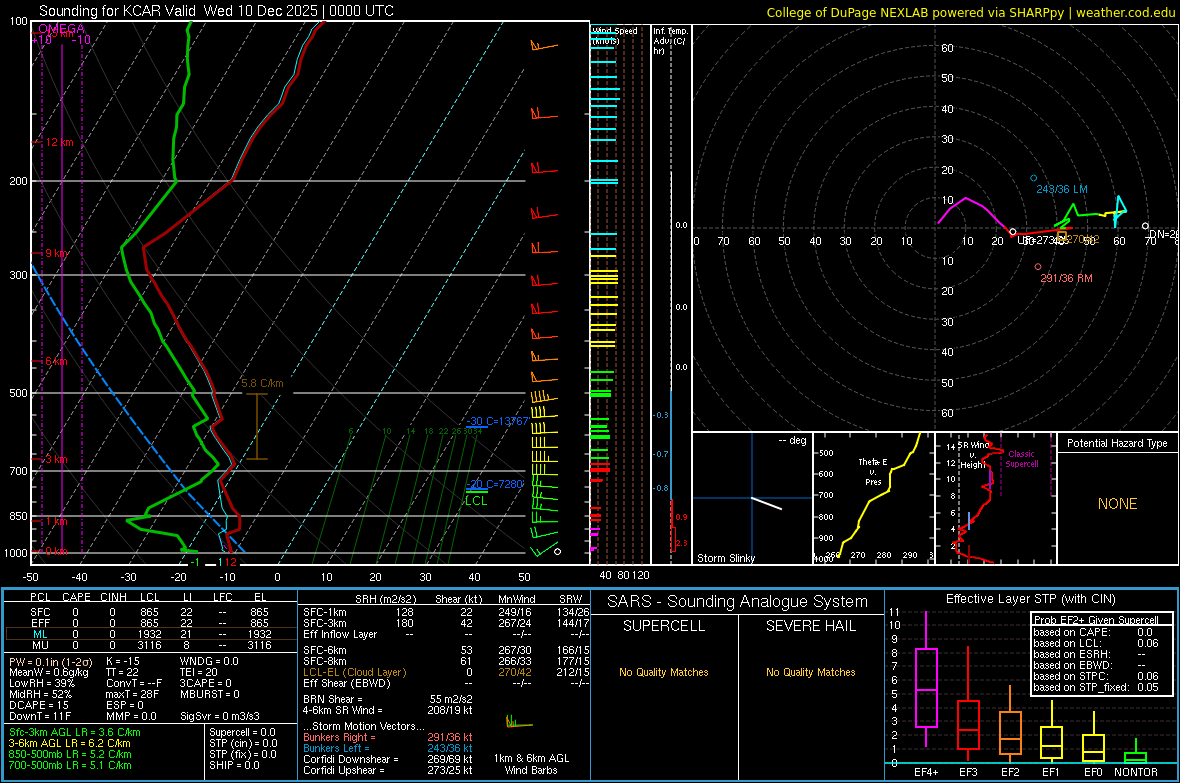Click the SARS - Sounding Analogue System heading
This screenshot has height=783, width=1180.
pos(738,601)
